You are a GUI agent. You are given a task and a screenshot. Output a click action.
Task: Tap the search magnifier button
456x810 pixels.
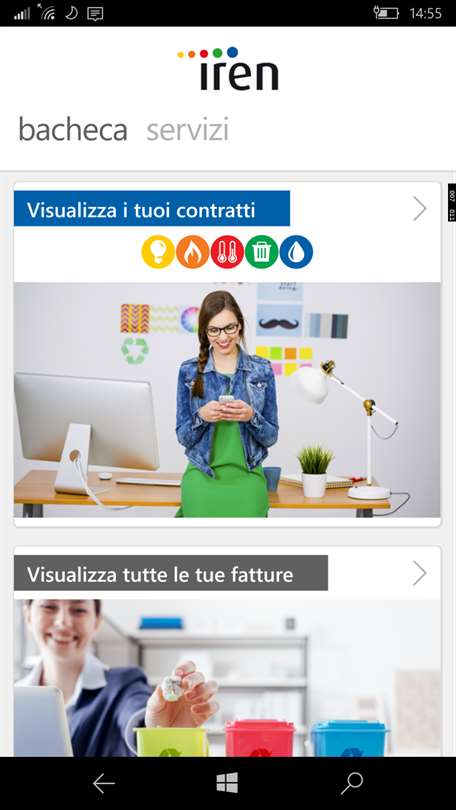(x=352, y=784)
